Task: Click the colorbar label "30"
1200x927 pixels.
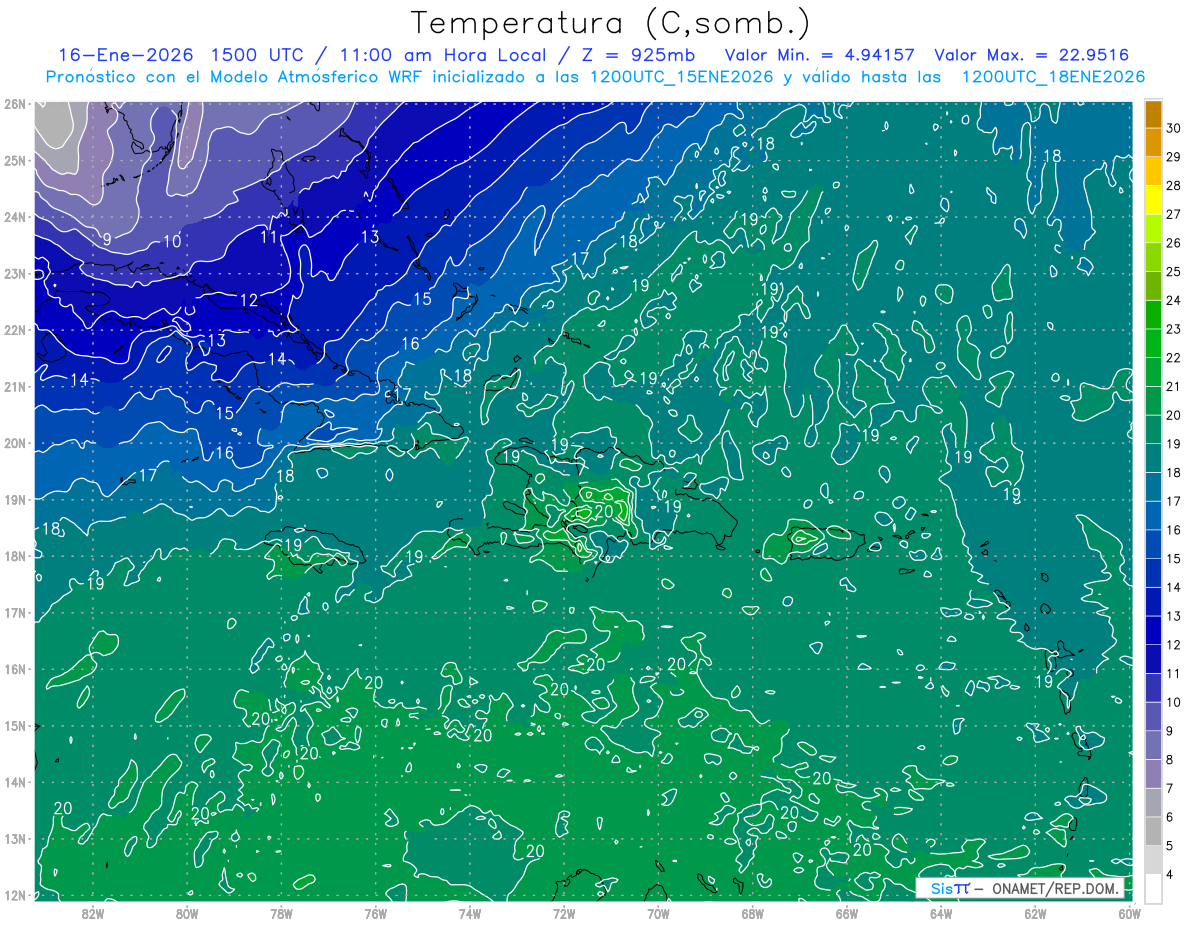Action: 1174,128
